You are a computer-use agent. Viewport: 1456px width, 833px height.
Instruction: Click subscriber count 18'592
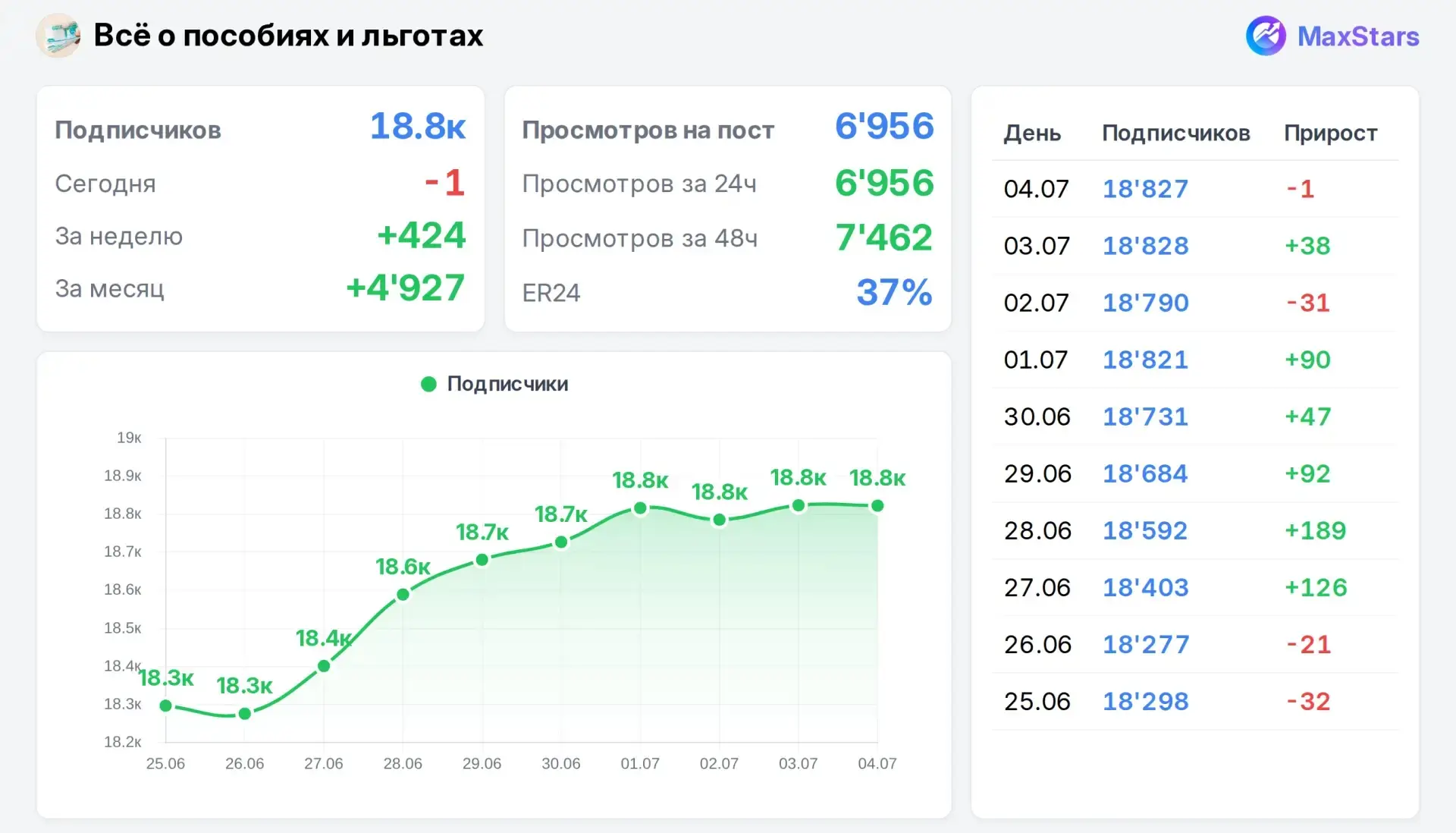coord(1145,530)
